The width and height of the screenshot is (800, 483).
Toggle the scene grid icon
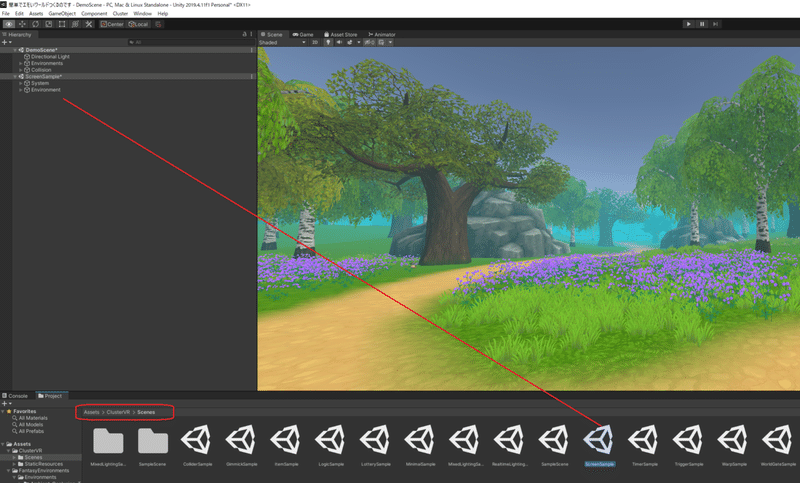[x=381, y=42]
